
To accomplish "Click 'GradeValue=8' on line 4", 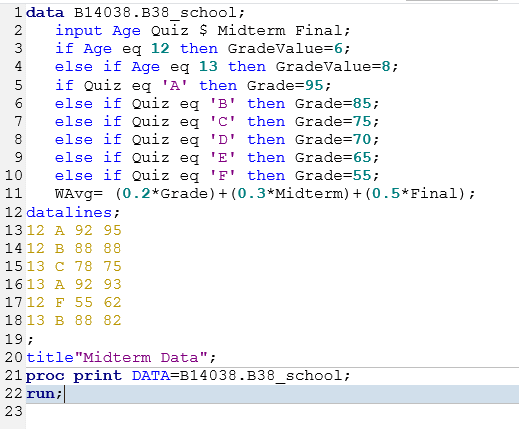I will 333,67.
